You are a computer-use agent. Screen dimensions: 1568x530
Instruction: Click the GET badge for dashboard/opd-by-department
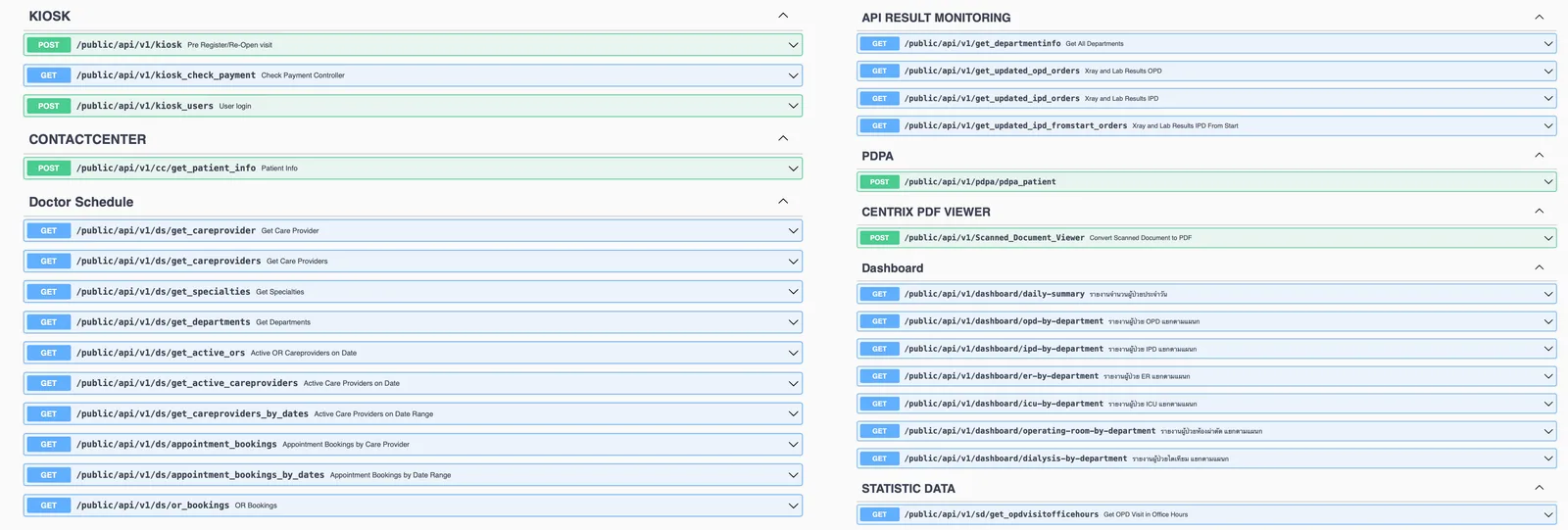(x=879, y=321)
